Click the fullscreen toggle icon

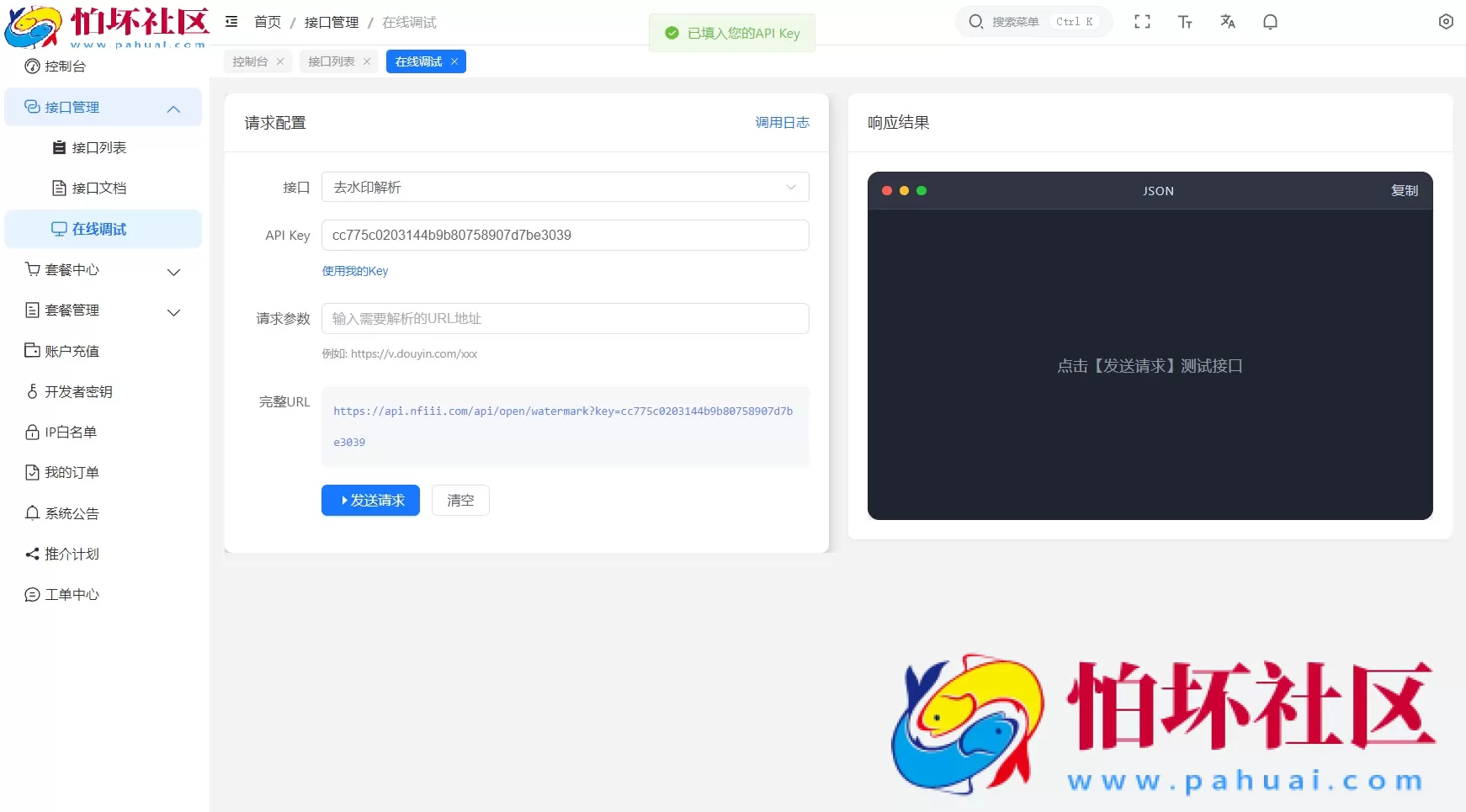(x=1142, y=22)
